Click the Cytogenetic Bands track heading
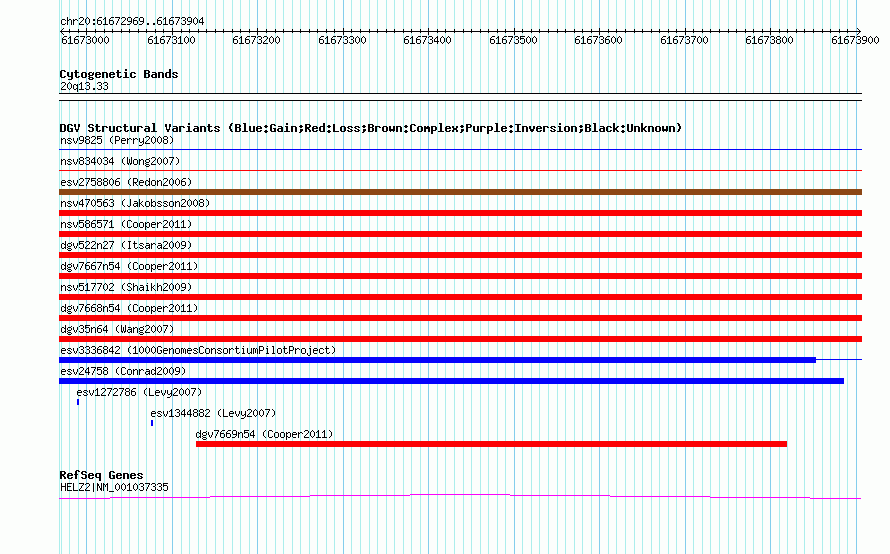890x554 pixels. coord(119,74)
